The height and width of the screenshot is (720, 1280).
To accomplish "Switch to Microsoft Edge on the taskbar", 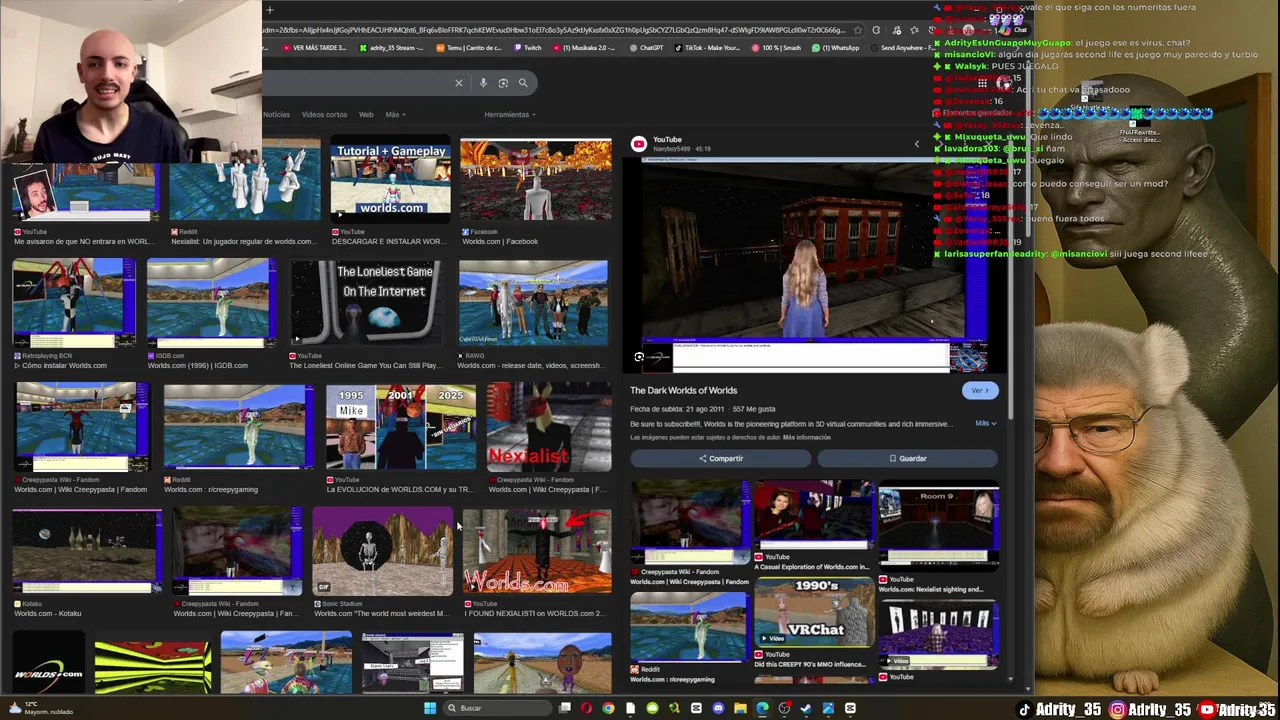I will (762, 708).
